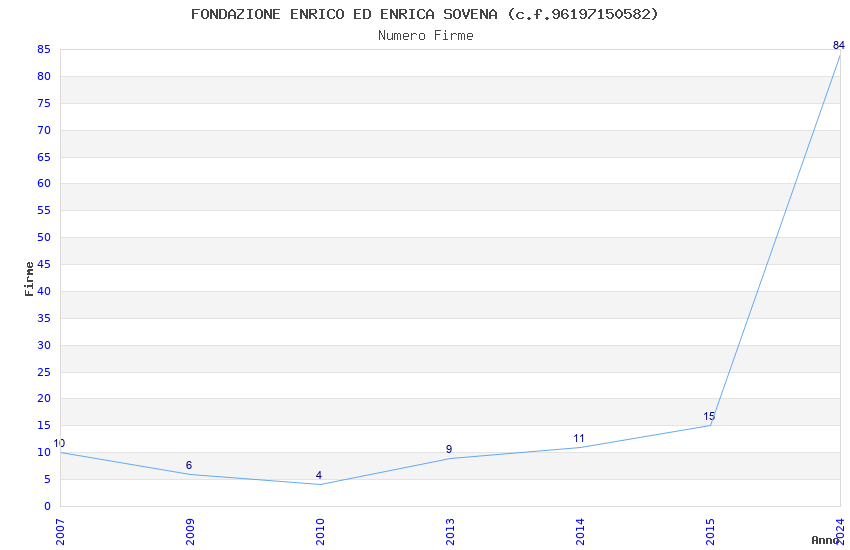Select the data label 6 for 2009
The image size is (850, 550).
189,465
